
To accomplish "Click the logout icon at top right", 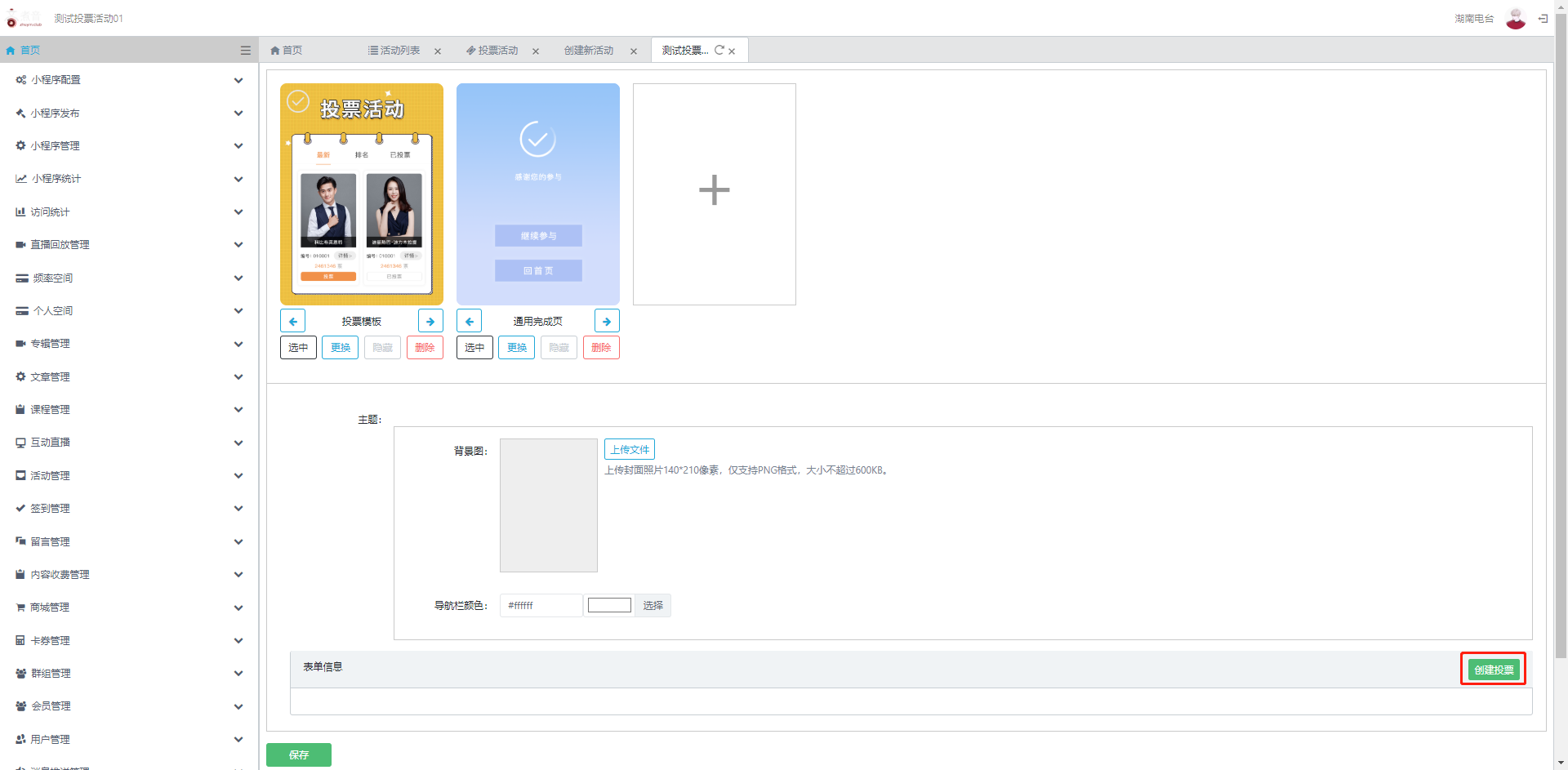I will pyautogui.click(x=1543, y=18).
